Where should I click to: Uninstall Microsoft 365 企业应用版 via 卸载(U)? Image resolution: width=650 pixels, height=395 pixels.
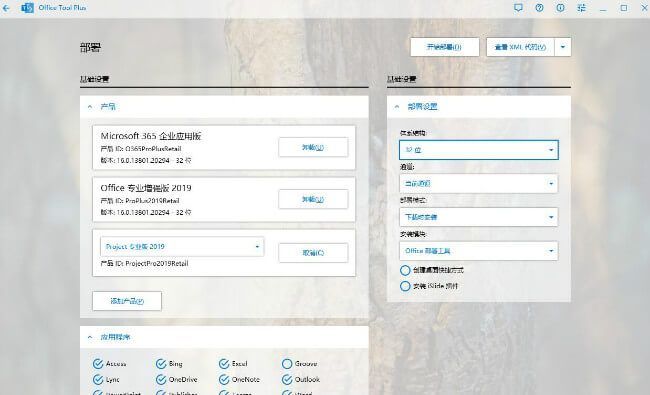click(313, 147)
